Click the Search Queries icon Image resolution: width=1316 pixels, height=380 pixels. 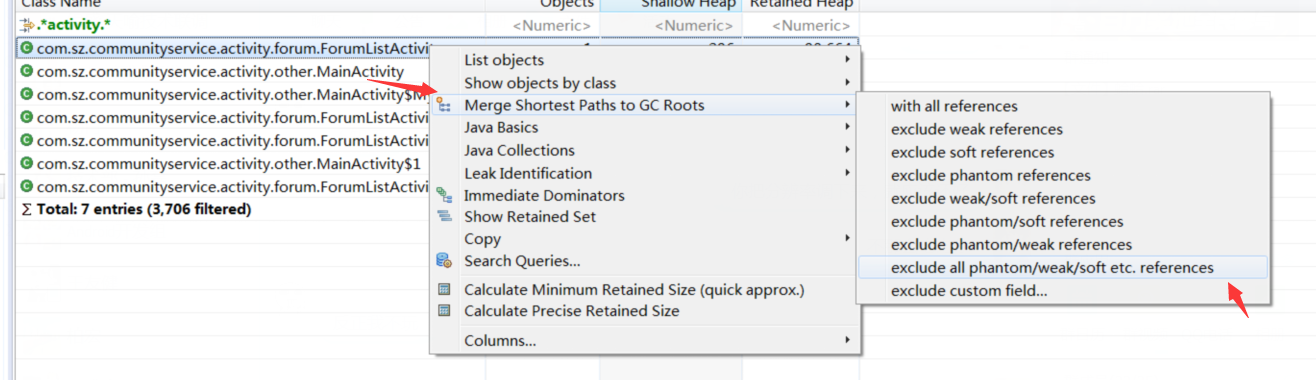(444, 261)
